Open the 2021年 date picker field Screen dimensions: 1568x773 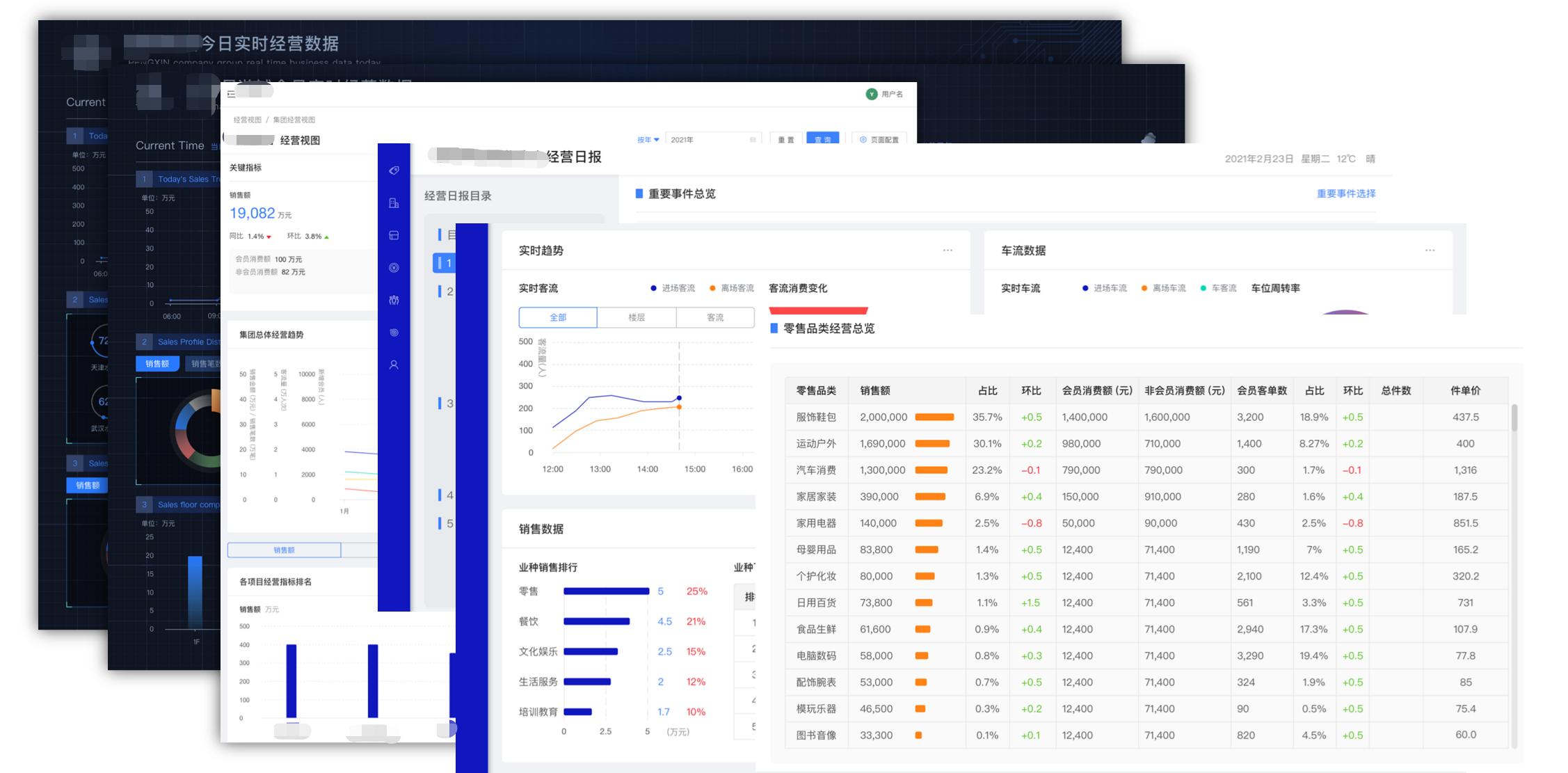pos(710,138)
